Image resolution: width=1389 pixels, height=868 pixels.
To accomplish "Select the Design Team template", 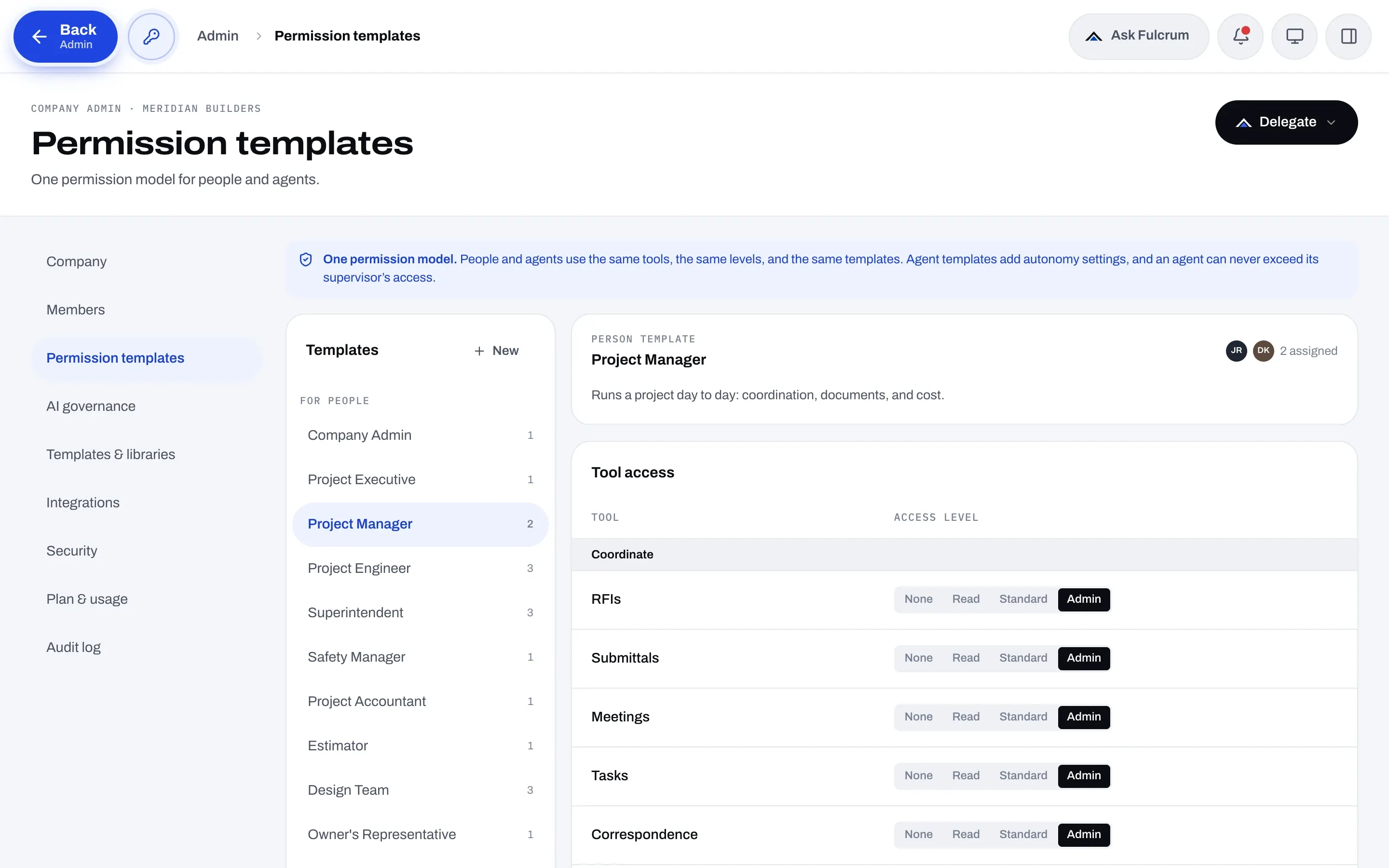I will pyautogui.click(x=420, y=790).
